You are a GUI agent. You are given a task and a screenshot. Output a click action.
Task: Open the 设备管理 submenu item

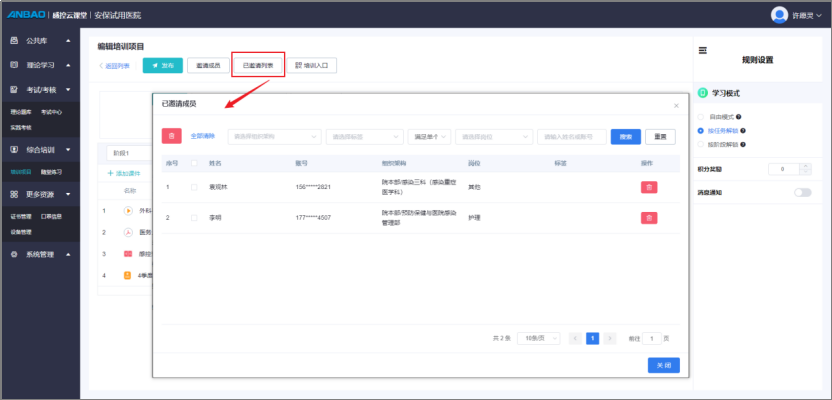(x=21, y=232)
